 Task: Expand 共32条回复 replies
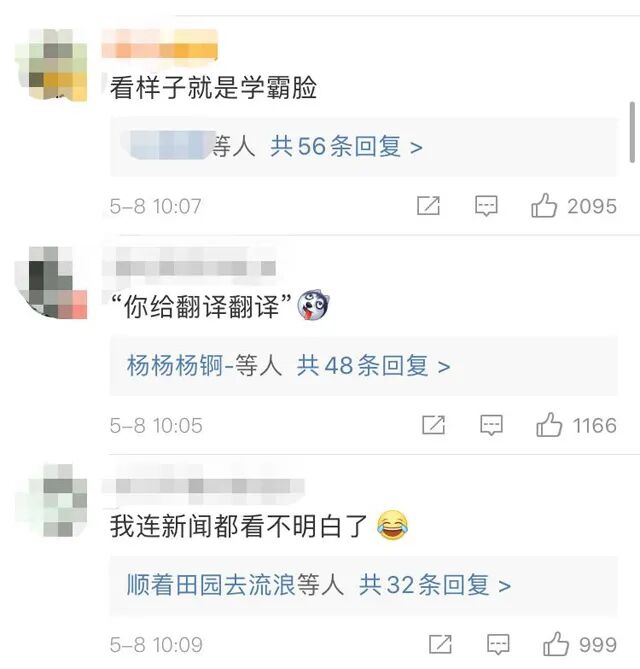point(435,585)
